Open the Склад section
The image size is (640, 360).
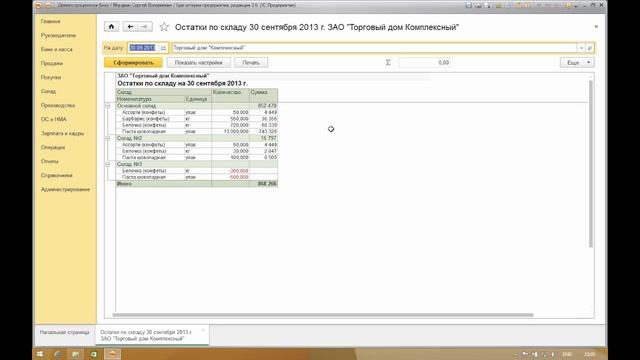(48, 91)
